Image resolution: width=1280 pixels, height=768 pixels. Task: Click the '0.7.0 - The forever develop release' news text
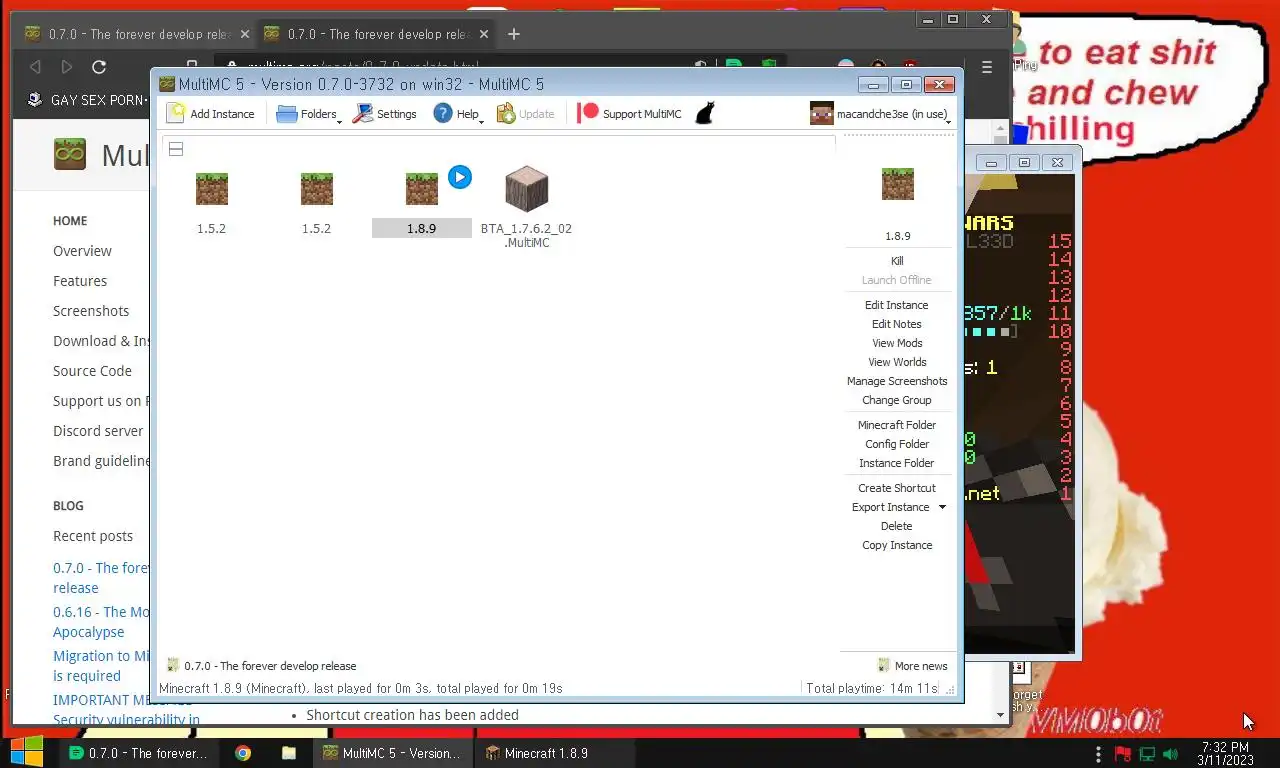click(x=270, y=666)
